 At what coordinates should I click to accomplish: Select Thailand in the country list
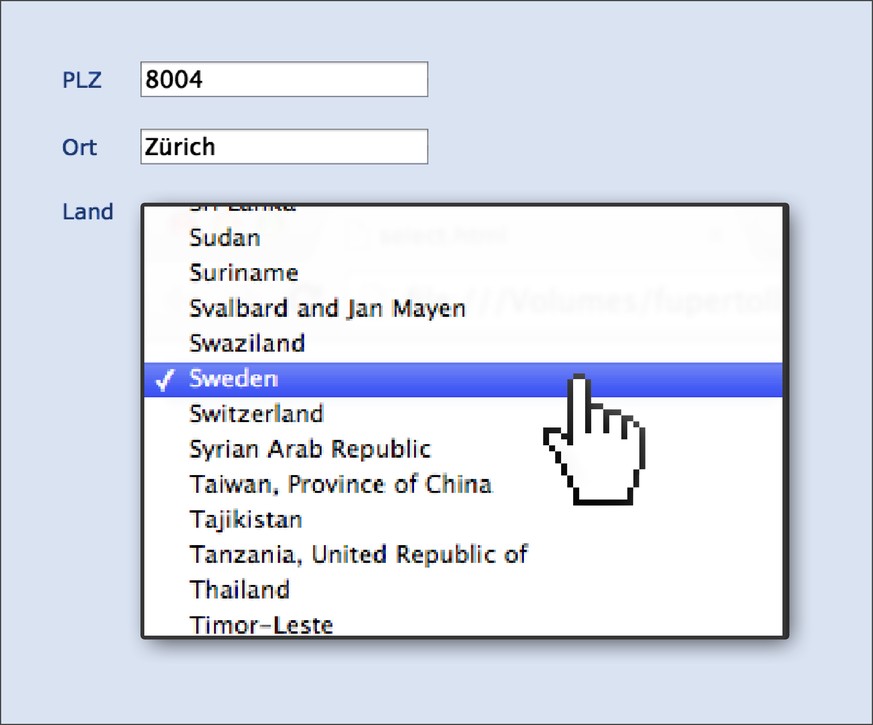463,590
